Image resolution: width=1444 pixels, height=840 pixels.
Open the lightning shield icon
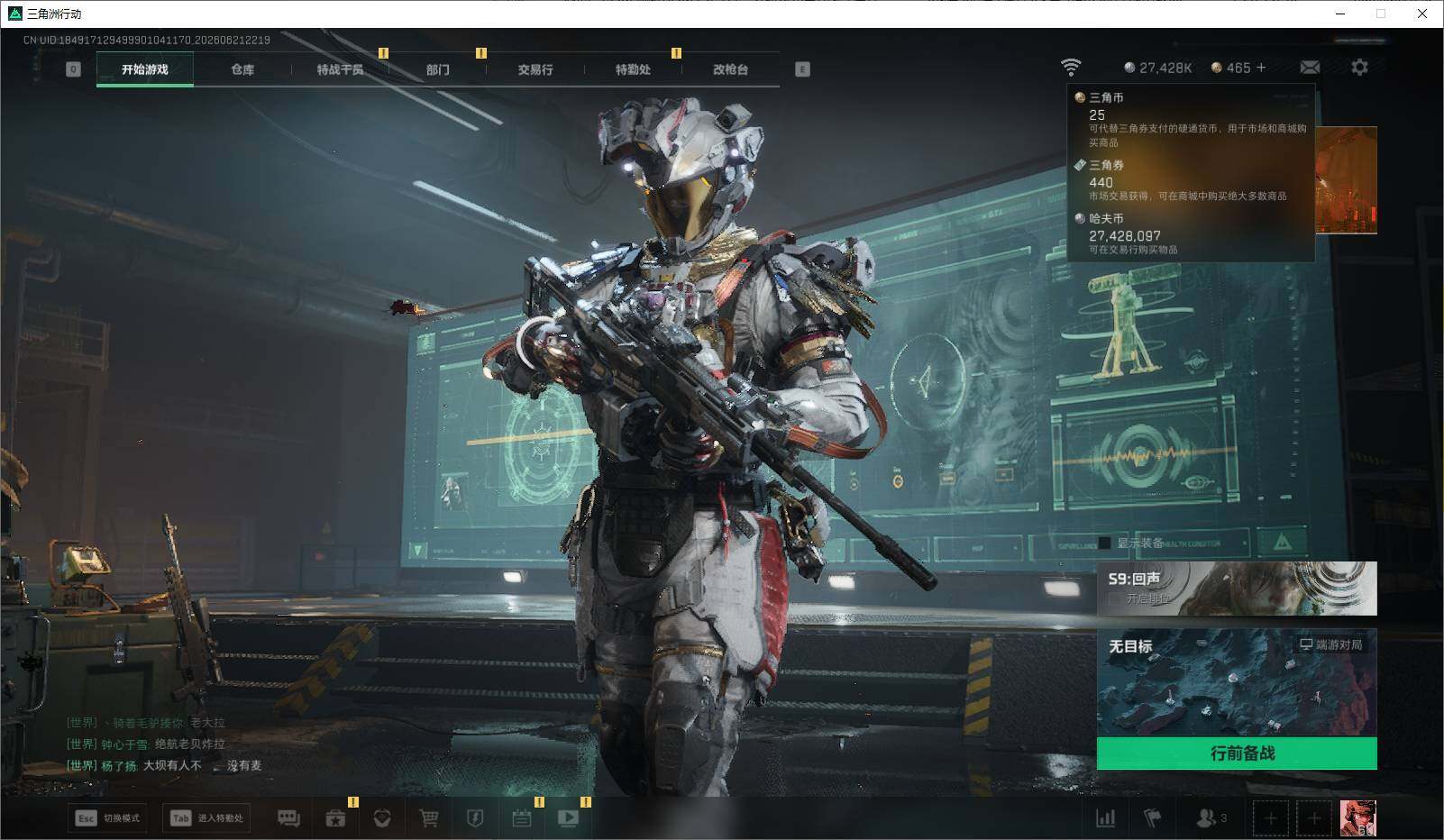tap(475, 817)
